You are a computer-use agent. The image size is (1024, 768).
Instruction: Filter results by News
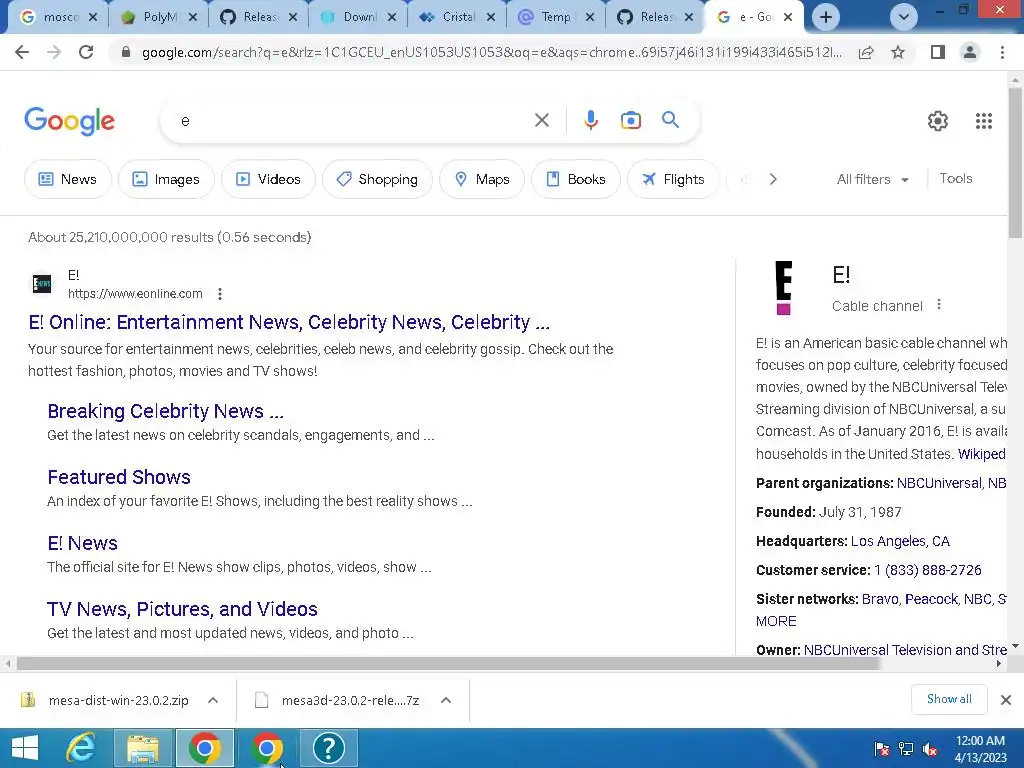click(68, 179)
